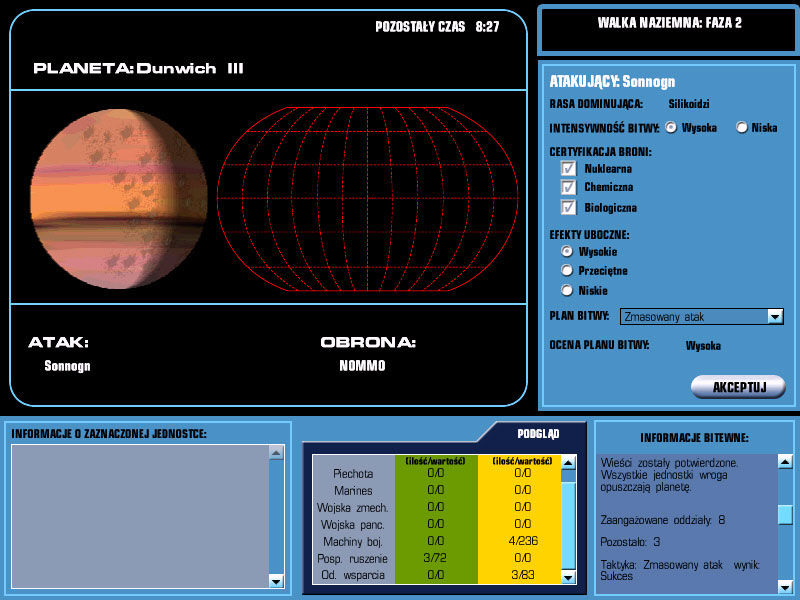Click defender name NOMMO under OBRONA
The width and height of the screenshot is (800, 600).
pyautogui.click(x=362, y=365)
